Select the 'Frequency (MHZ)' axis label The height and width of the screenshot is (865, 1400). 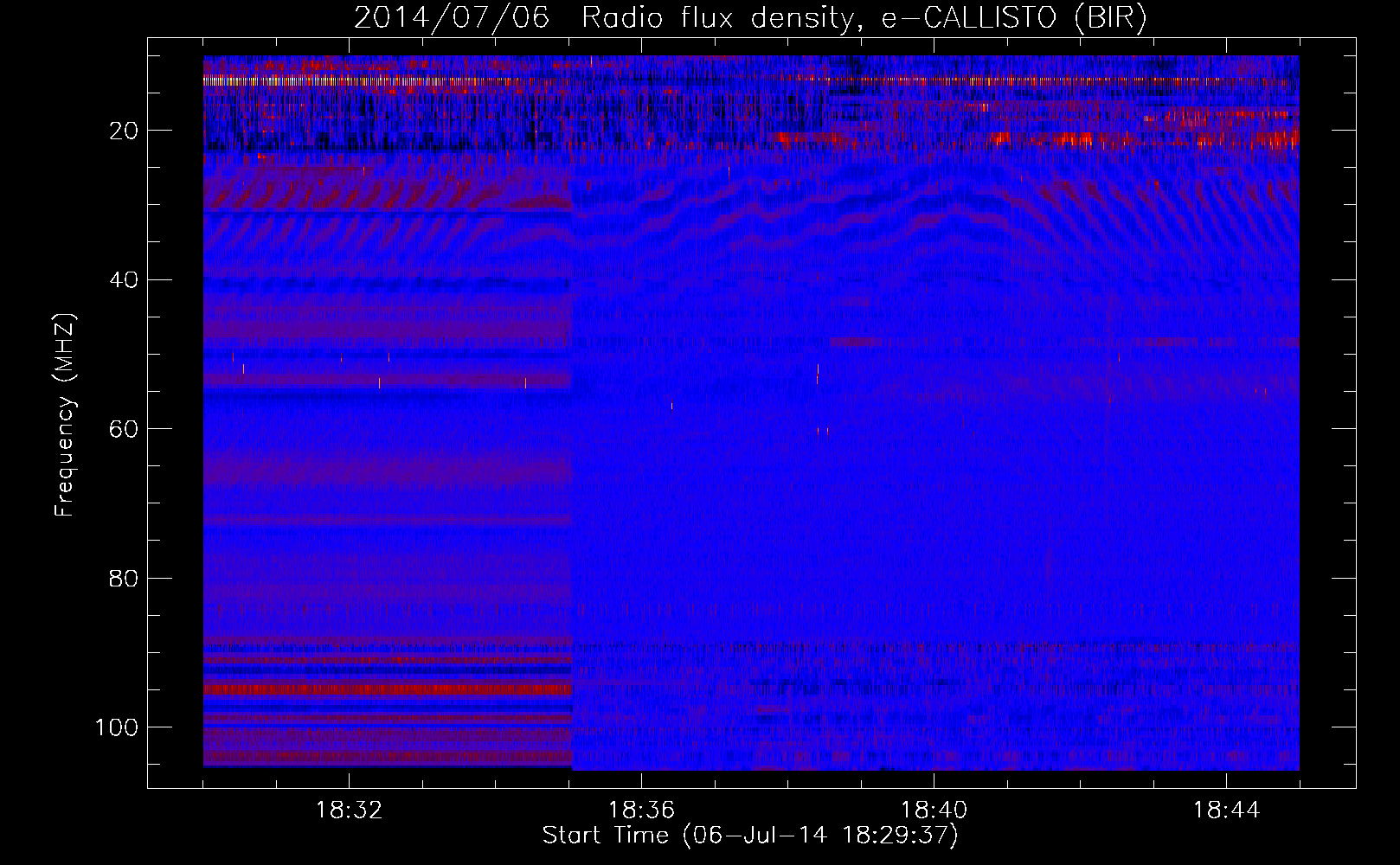tap(66, 415)
